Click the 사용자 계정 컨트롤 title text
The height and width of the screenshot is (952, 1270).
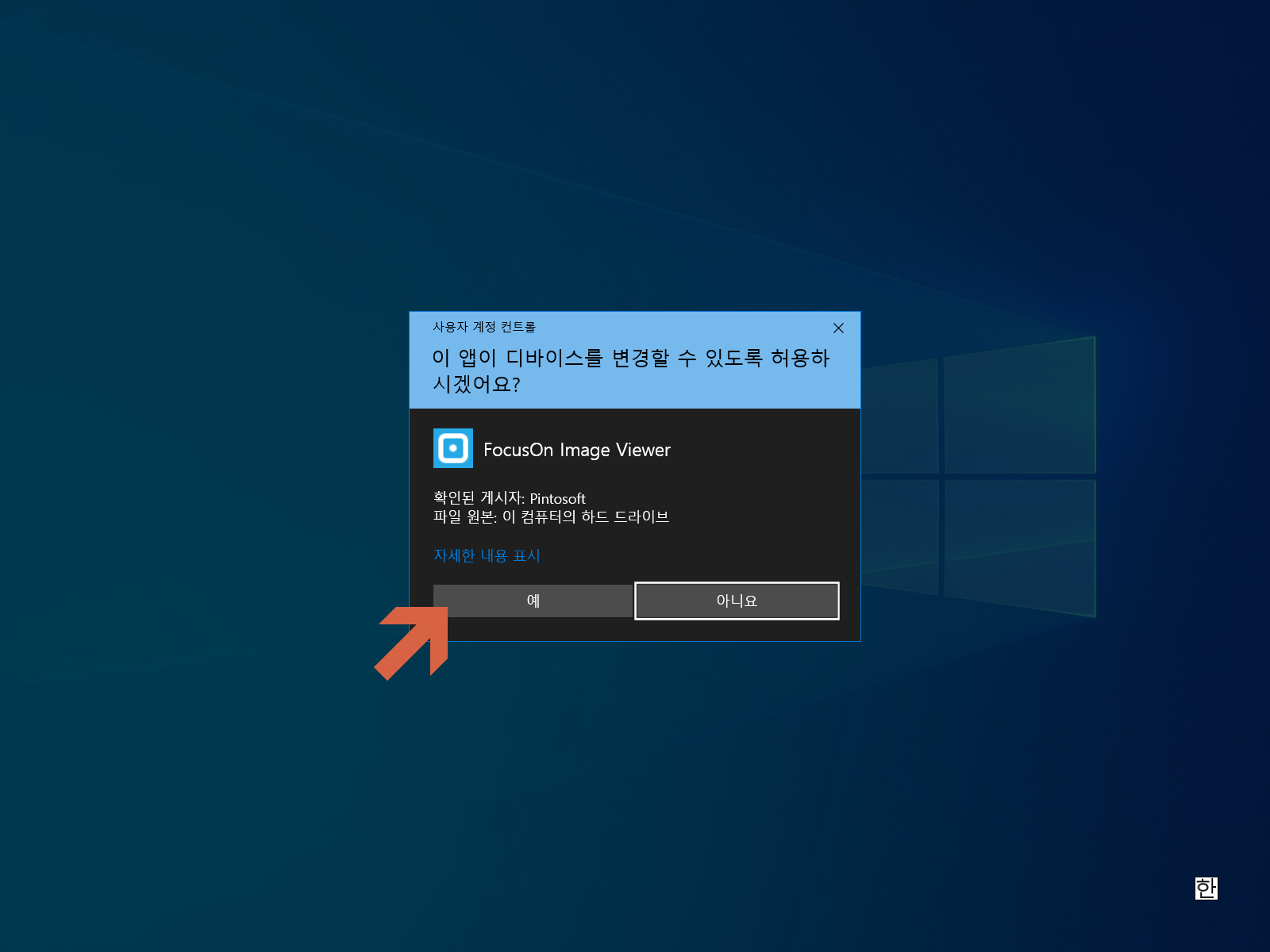click(484, 327)
